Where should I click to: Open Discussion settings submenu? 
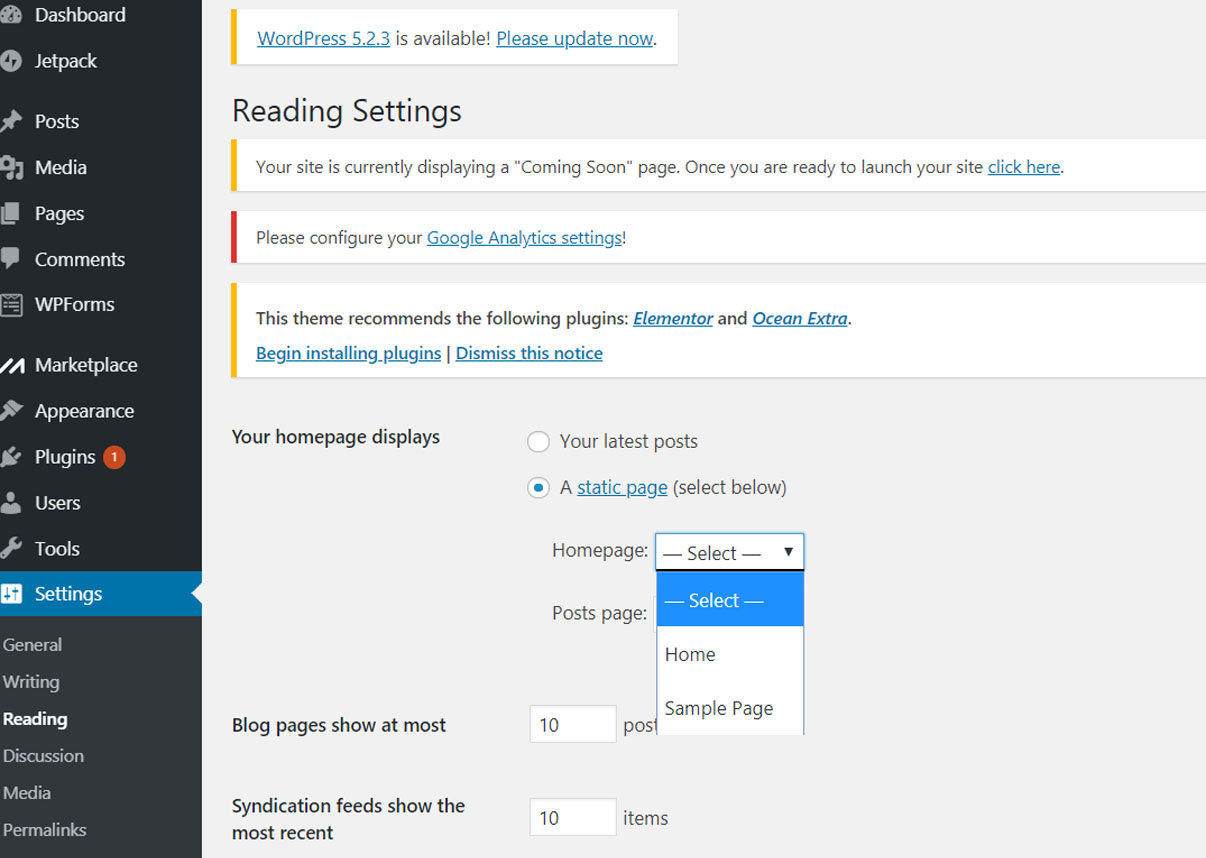tap(43, 756)
